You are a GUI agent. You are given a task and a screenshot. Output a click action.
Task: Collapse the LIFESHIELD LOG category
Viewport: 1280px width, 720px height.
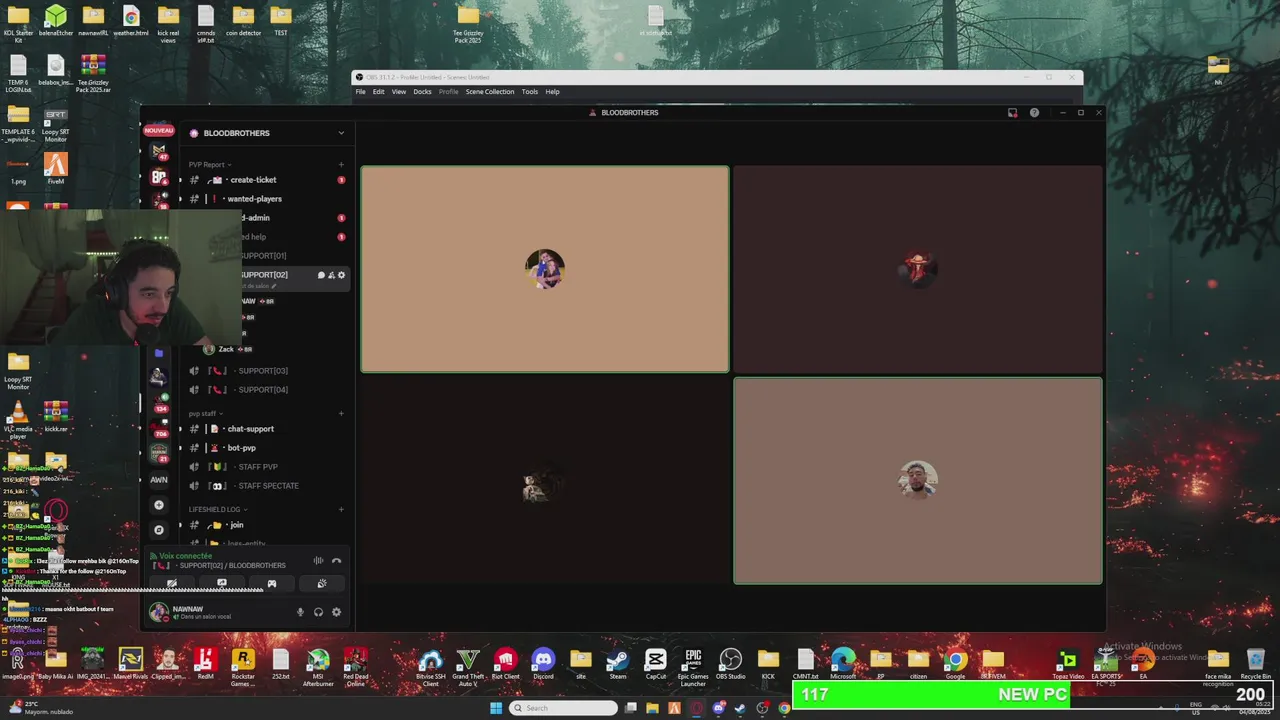point(217,509)
